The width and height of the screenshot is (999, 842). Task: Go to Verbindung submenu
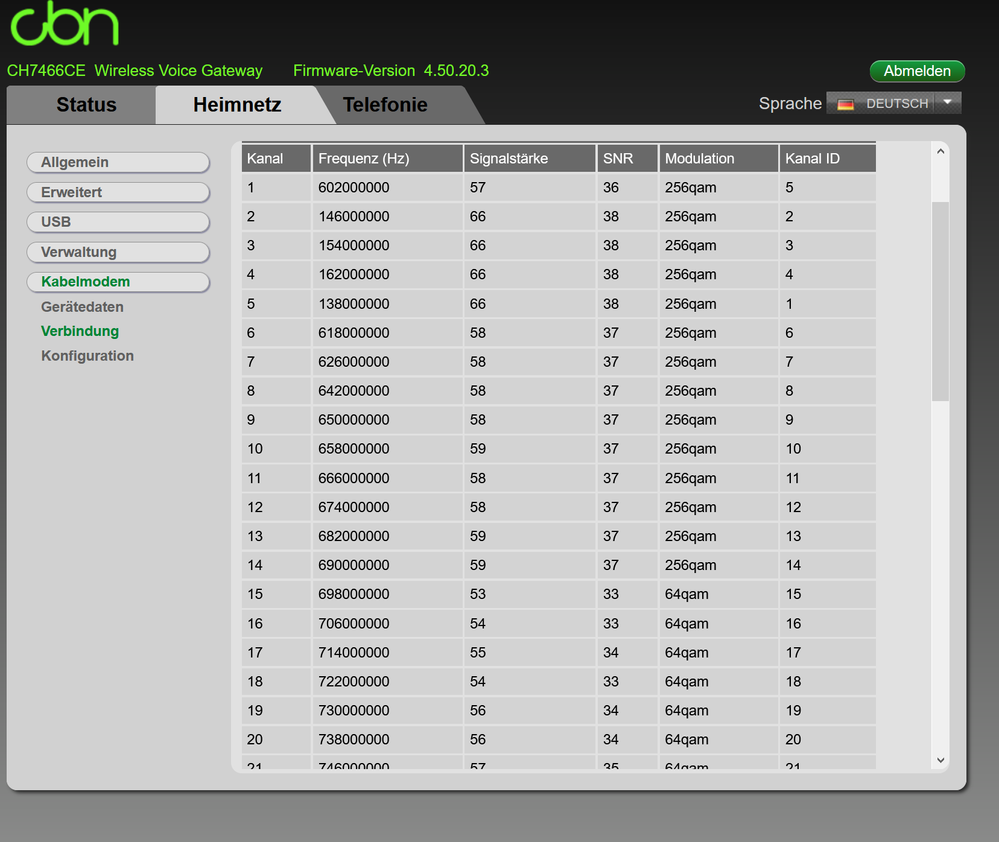(x=80, y=331)
